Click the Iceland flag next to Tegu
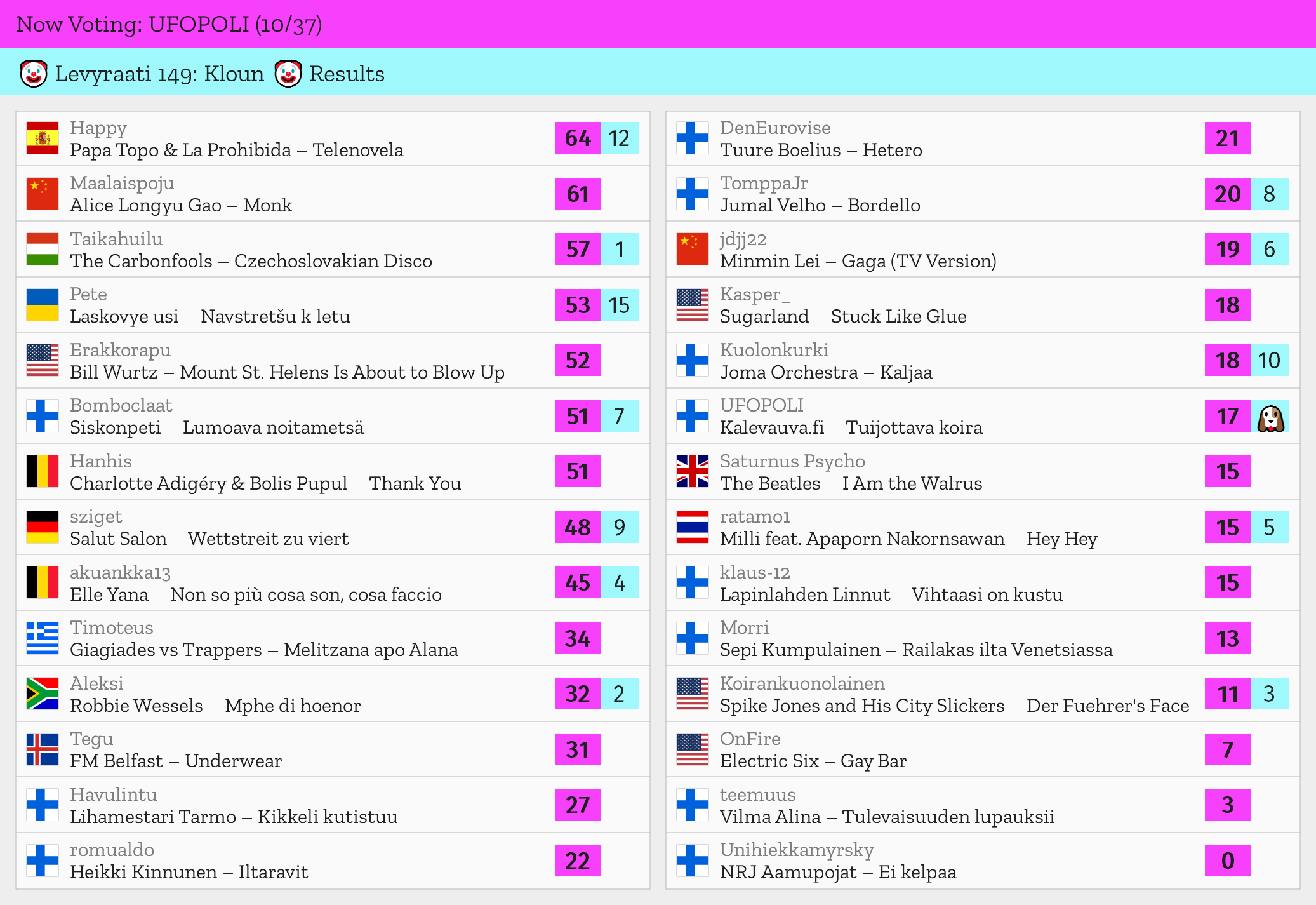The width and height of the screenshot is (1316, 905). (x=43, y=749)
